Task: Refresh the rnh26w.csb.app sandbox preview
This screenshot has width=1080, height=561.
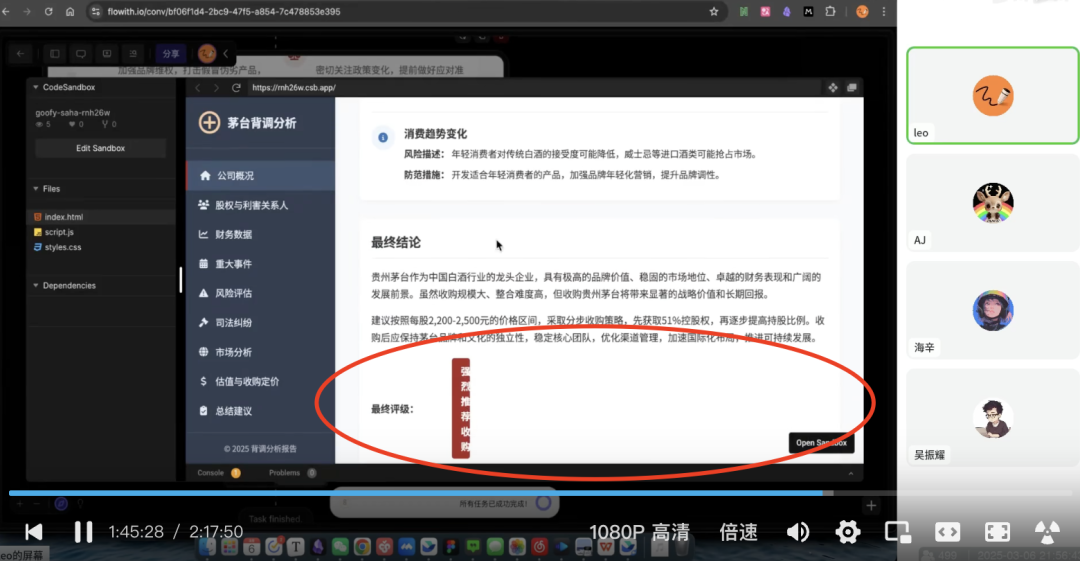Action: pyautogui.click(x=236, y=88)
